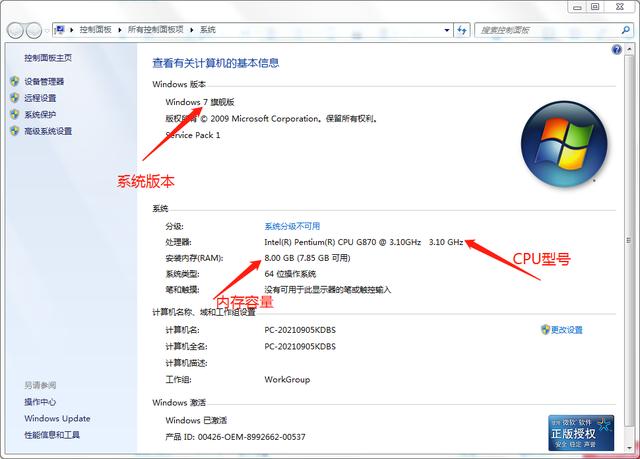The image size is (640, 459).
Task: Click shield icon next to 设备管理器
Action: point(15,81)
